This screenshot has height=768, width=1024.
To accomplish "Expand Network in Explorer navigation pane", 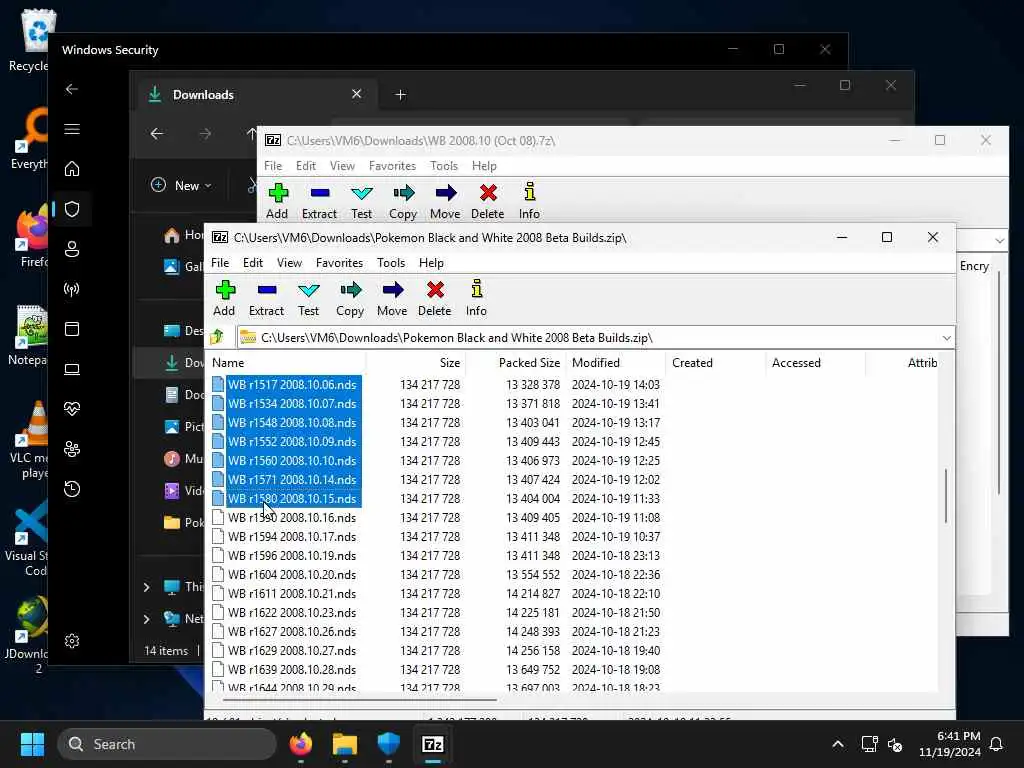I will coord(147,618).
